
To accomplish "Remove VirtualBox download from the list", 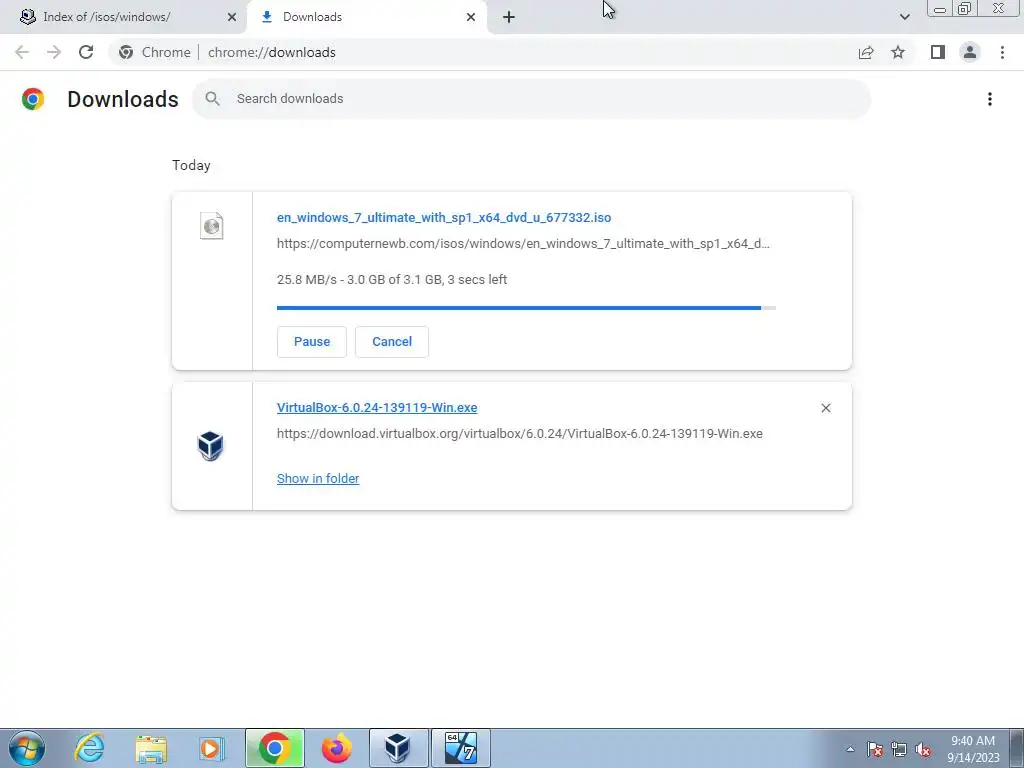I will pyautogui.click(x=825, y=408).
